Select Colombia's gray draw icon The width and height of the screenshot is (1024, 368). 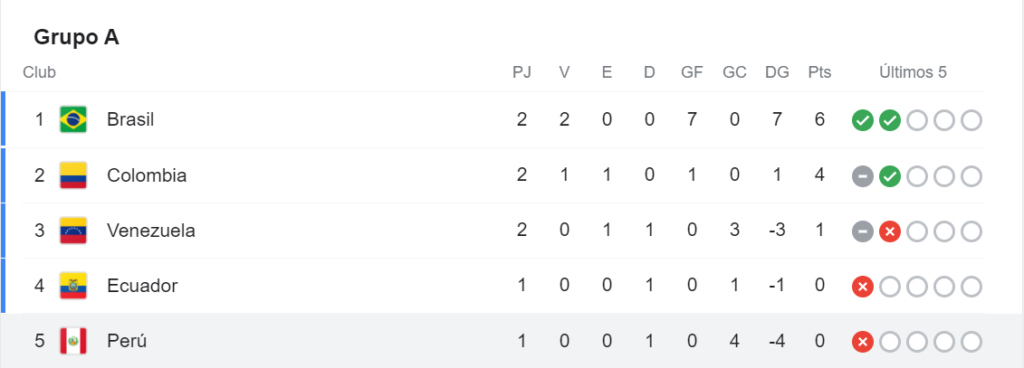coord(863,176)
